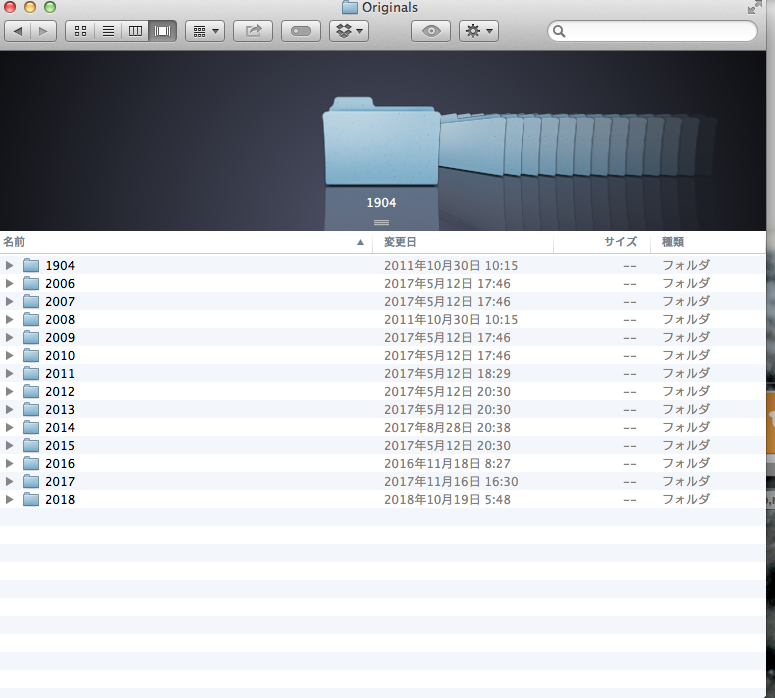Click the date 2017年11月16日 16:30
775x698 pixels.
(x=451, y=481)
